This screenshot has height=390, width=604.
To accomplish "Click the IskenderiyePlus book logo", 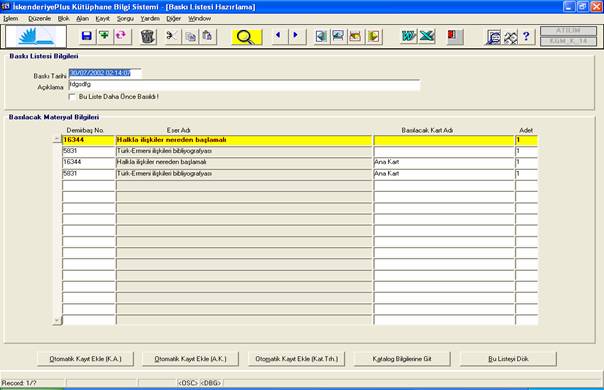I will [x=36, y=36].
